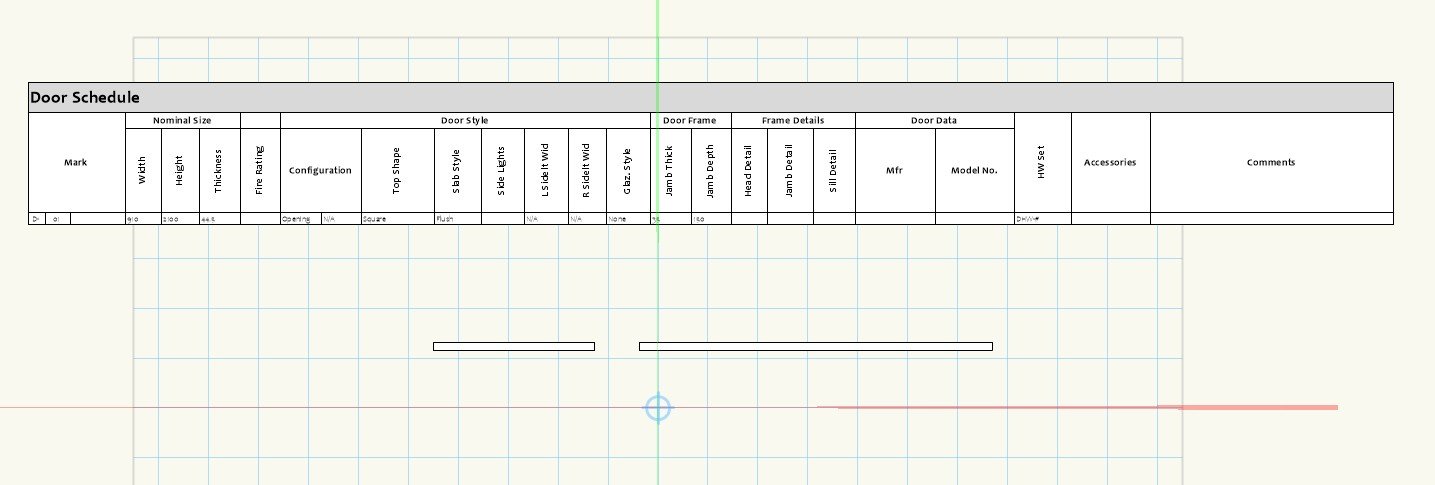Screen dimensions: 1435x485
Task: Select the Comments column header
Action: pos(1271,162)
